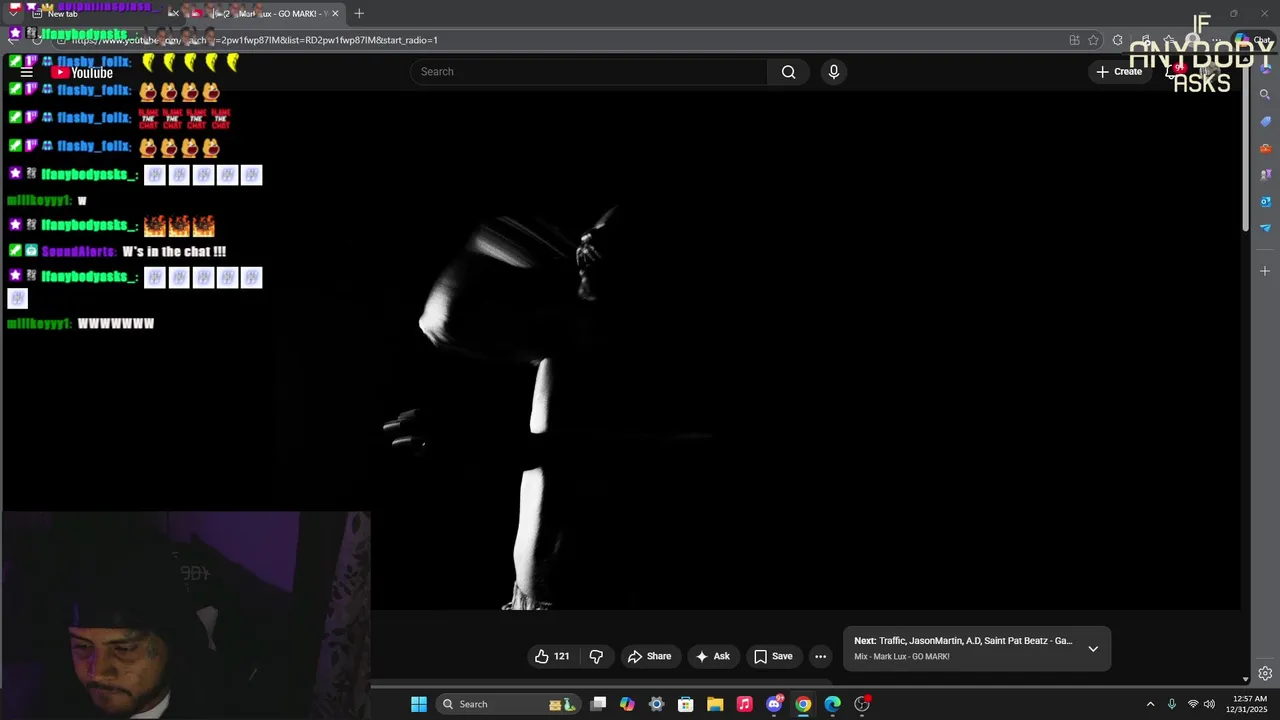Open Discord from the taskbar
Image resolution: width=1280 pixels, height=720 pixels.
[x=774, y=704]
